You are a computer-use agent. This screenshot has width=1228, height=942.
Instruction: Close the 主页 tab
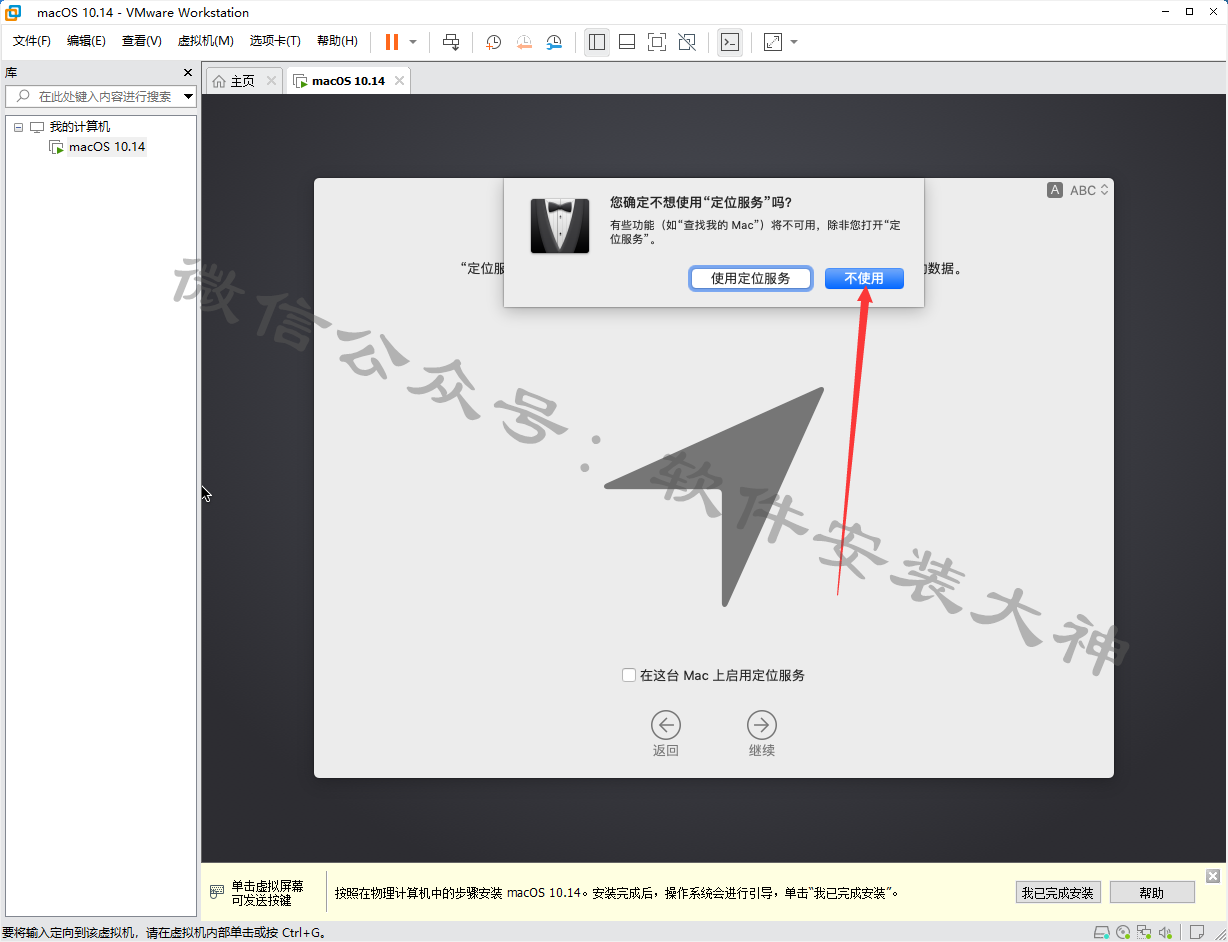(x=271, y=81)
